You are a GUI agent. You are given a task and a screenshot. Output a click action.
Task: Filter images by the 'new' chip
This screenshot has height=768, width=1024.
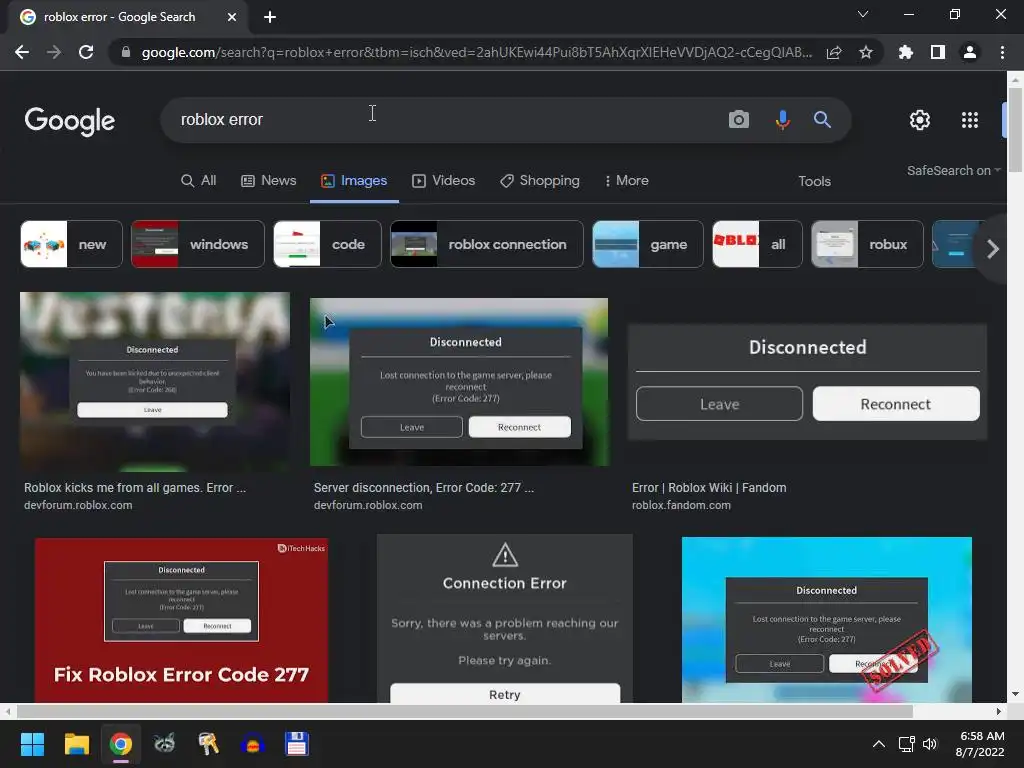pos(71,244)
